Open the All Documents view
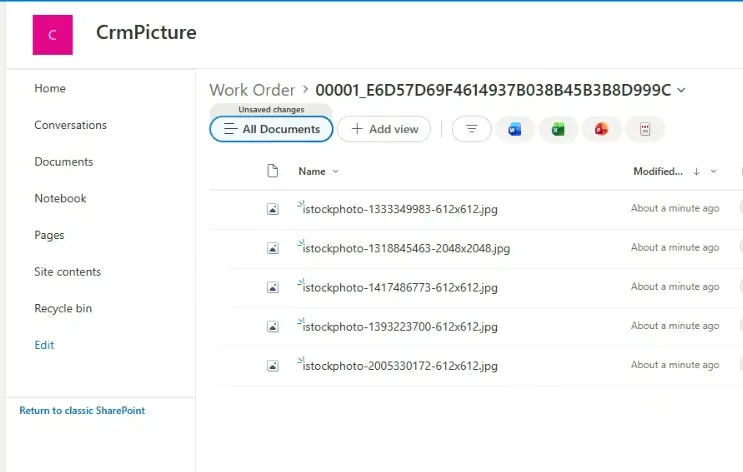The width and height of the screenshot is (743, 472). (x=272, y=129)
